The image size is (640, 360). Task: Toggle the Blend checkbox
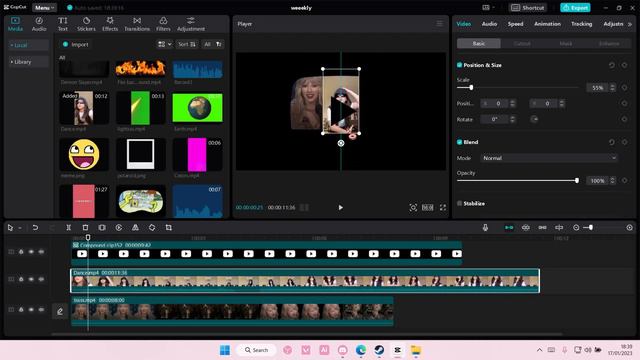tap(459, 142)
